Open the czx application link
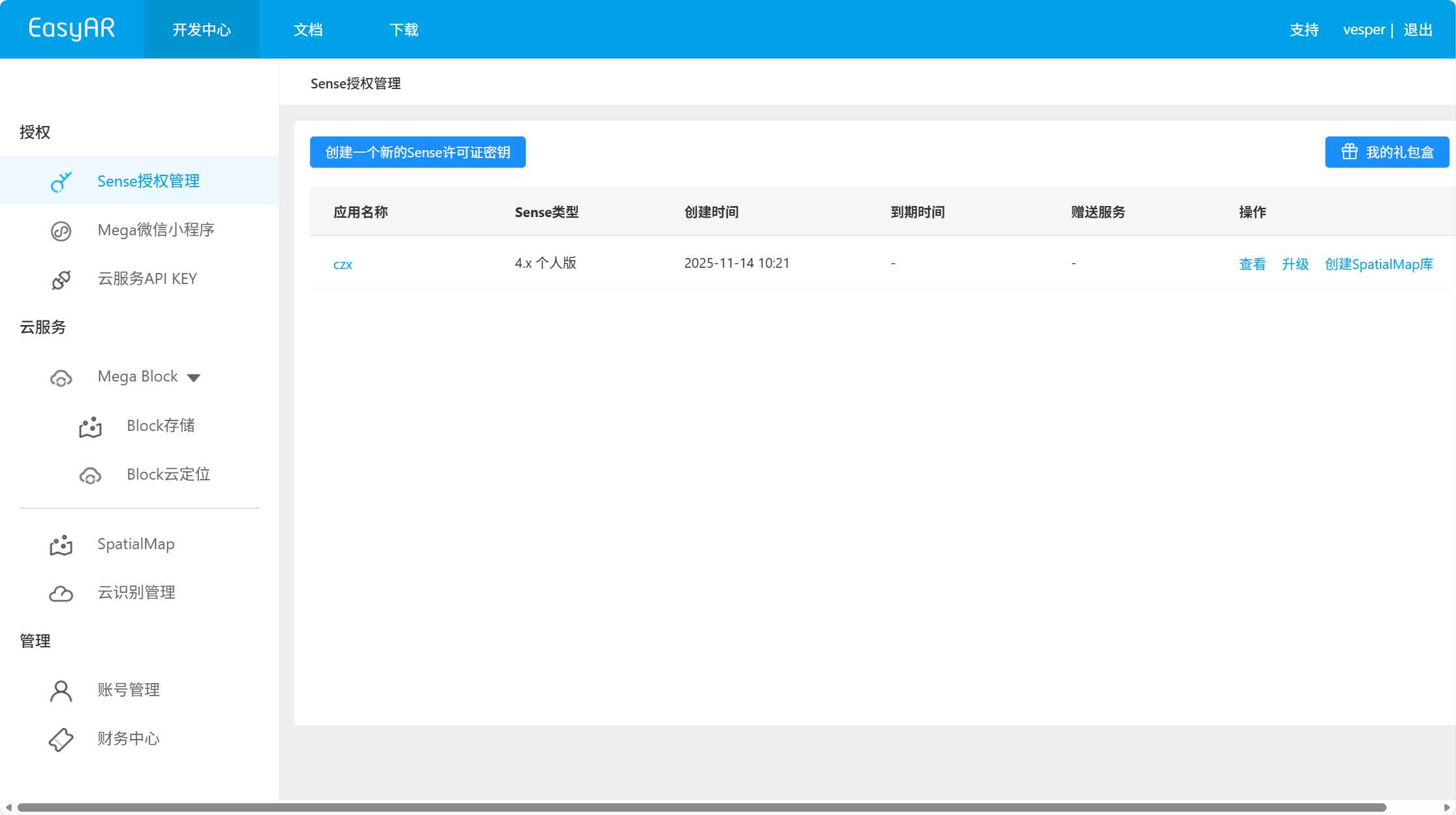 [343, 265]
